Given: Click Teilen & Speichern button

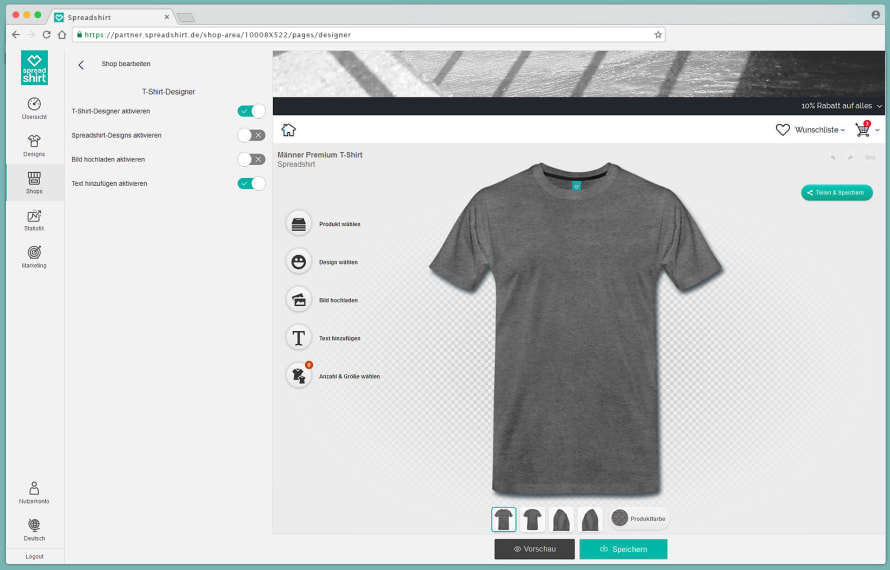Looking at the screenshot, I should click(x=837, y=192).
